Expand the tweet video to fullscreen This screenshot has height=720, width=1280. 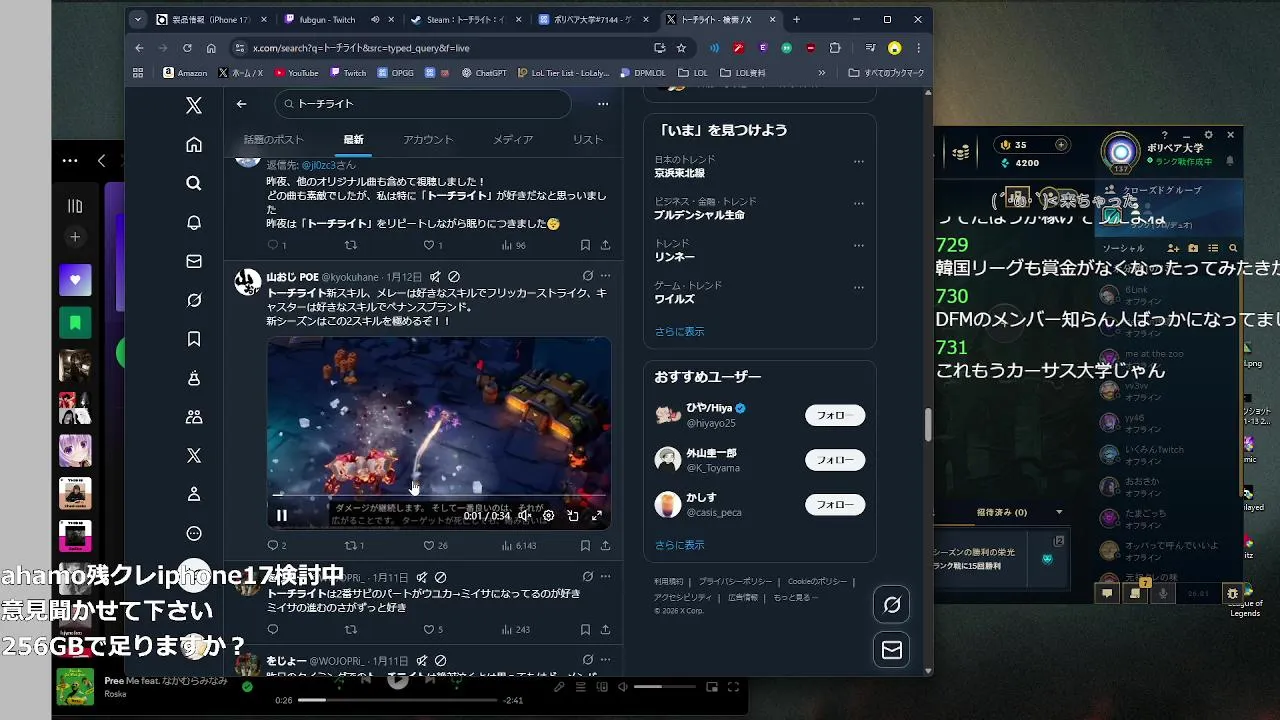click(x=597, y=516)
